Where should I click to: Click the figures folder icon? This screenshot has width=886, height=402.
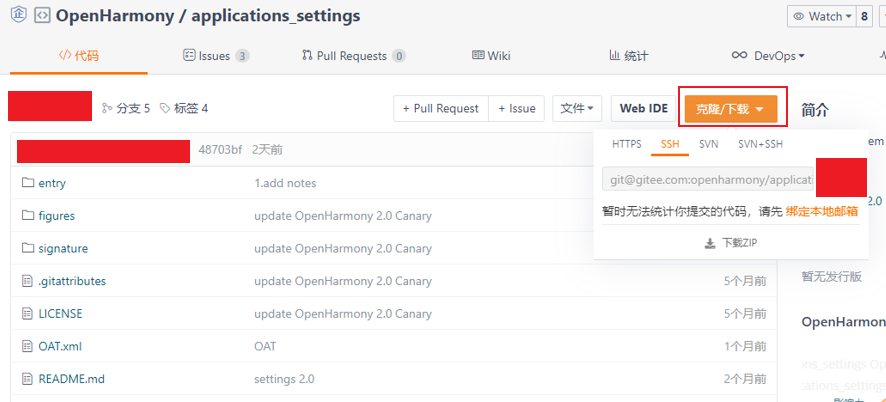tap(28, 216)
